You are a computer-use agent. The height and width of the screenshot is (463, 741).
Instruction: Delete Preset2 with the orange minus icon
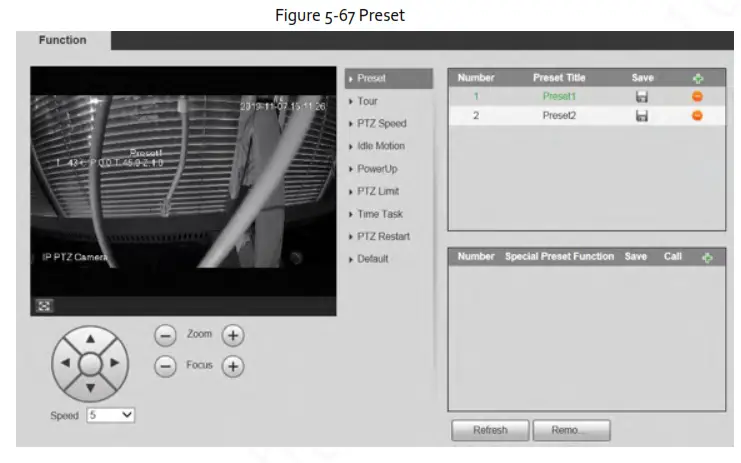tap(697, 115)
